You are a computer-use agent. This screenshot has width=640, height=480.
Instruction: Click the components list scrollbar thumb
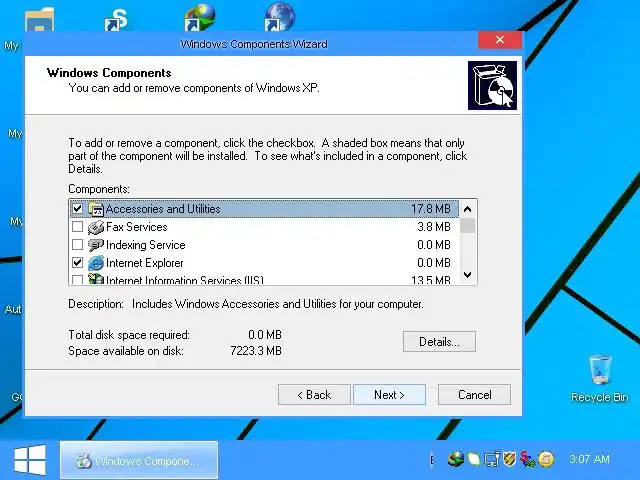[467, 226]
